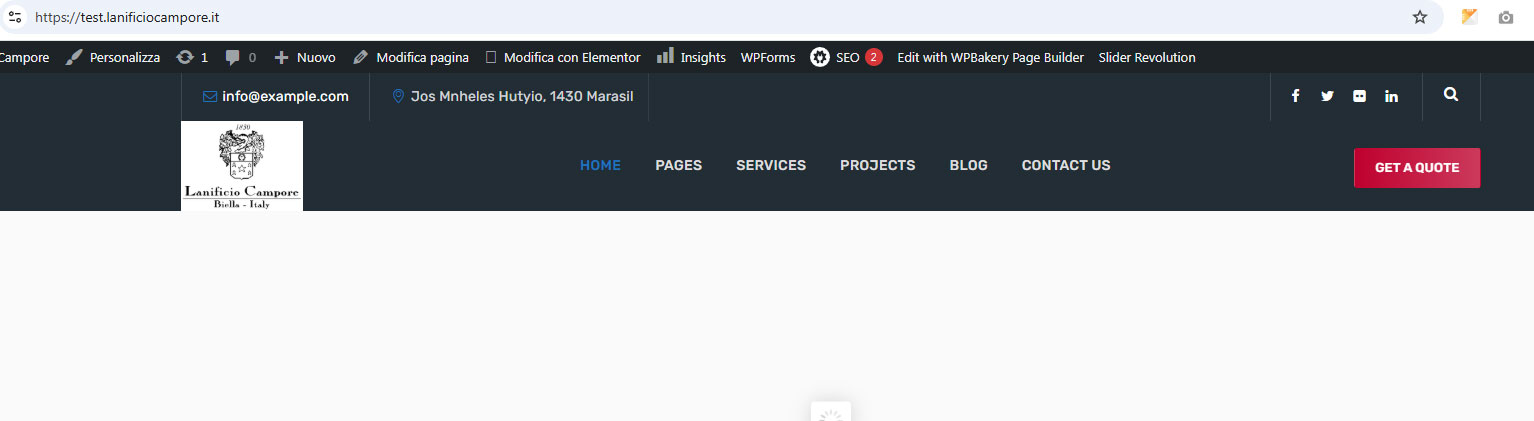Click the Lanificio Campore logo
Image resolution: width=1534 pixels, height=421 pixels.
[242, 166]
